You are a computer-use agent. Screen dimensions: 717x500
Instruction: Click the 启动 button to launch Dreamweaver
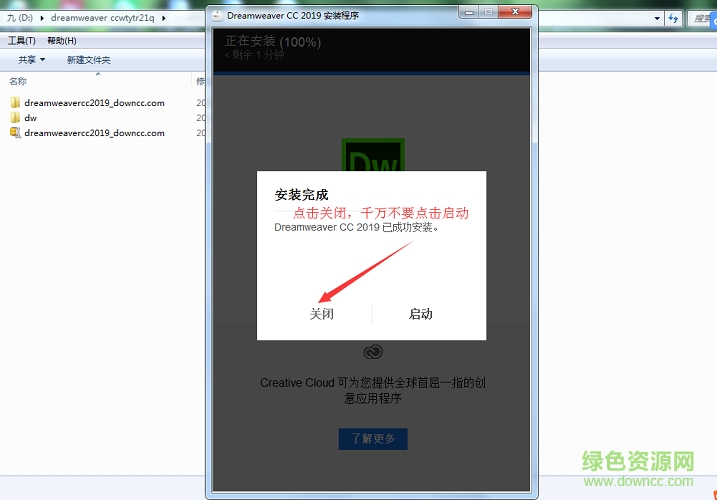click(x=420, y=314)
